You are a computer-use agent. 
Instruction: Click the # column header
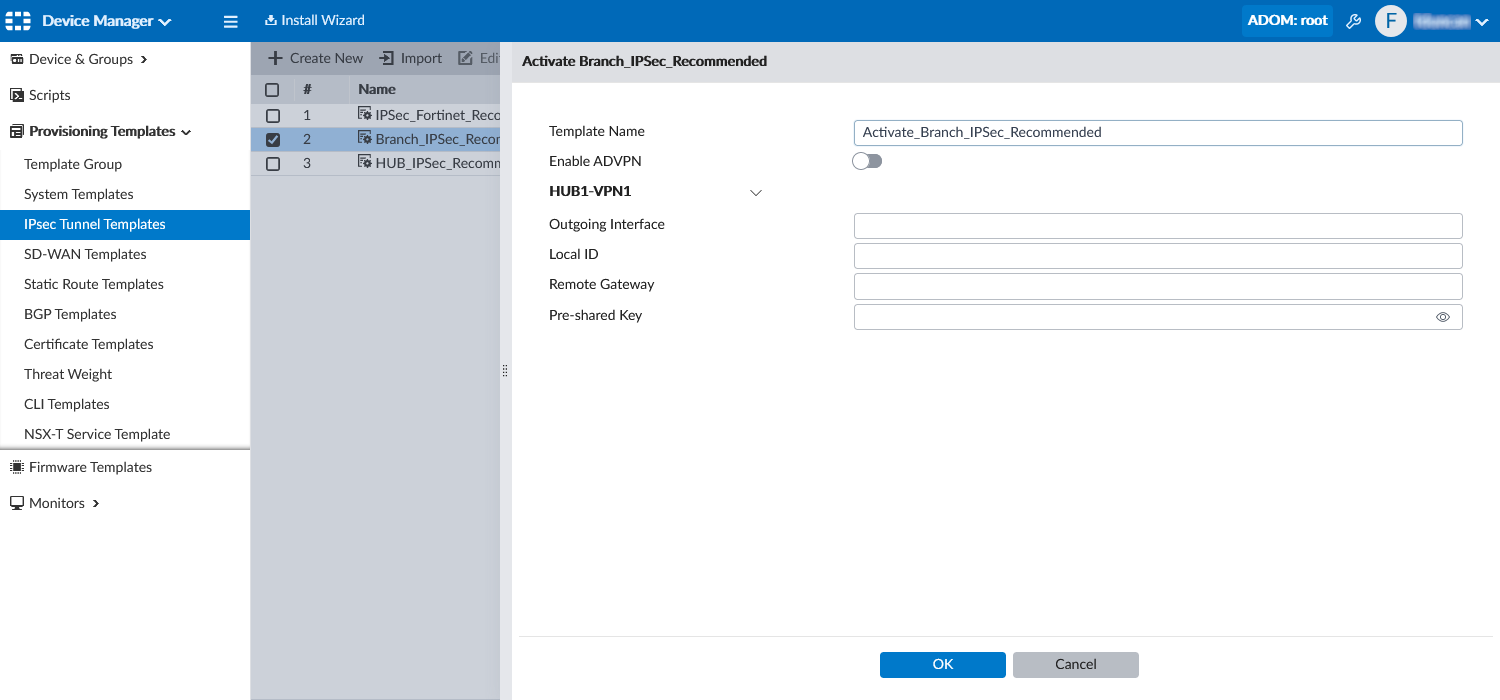click(x=308, y=89)
